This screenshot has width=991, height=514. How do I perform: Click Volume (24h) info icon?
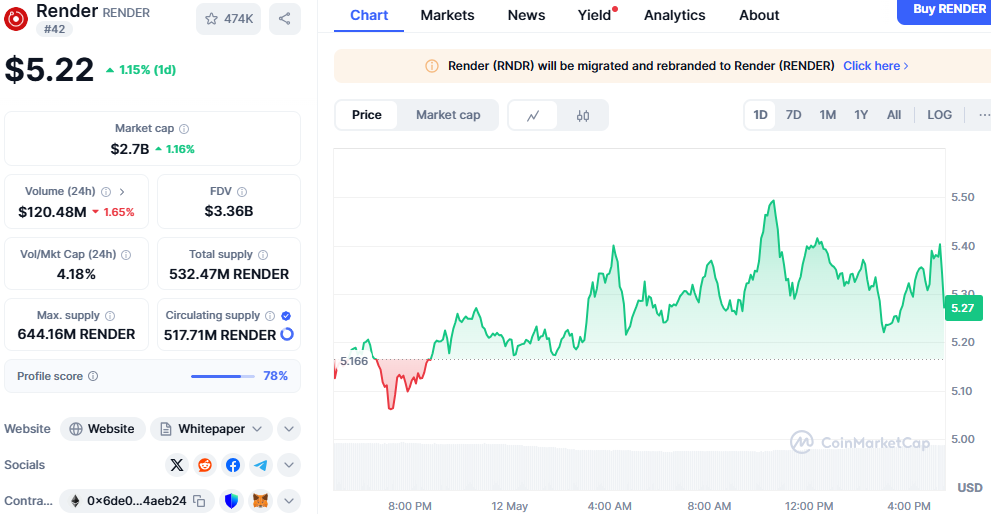coord(106,192)
